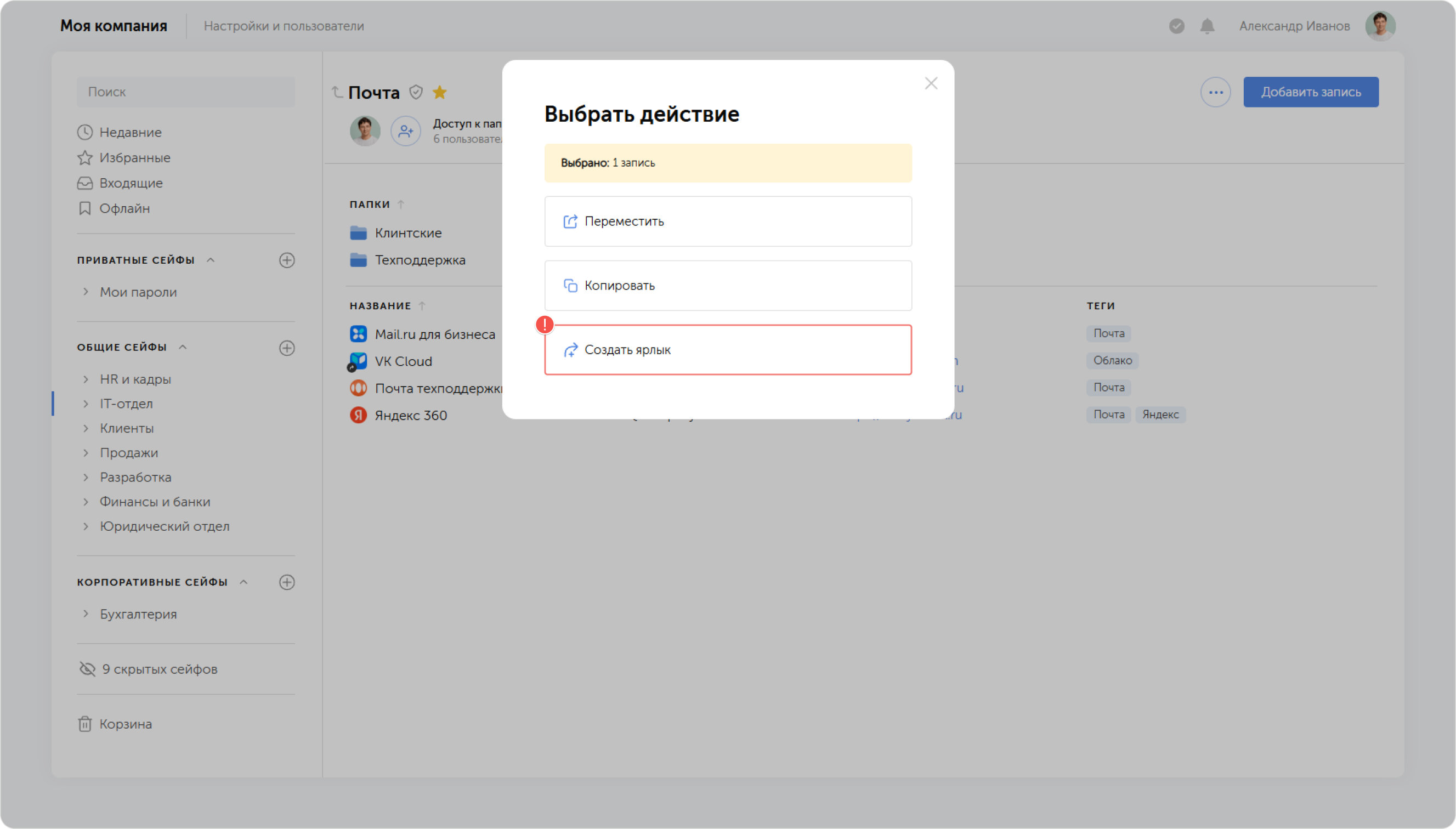Open the three-dots more options button

[1215, 92]
